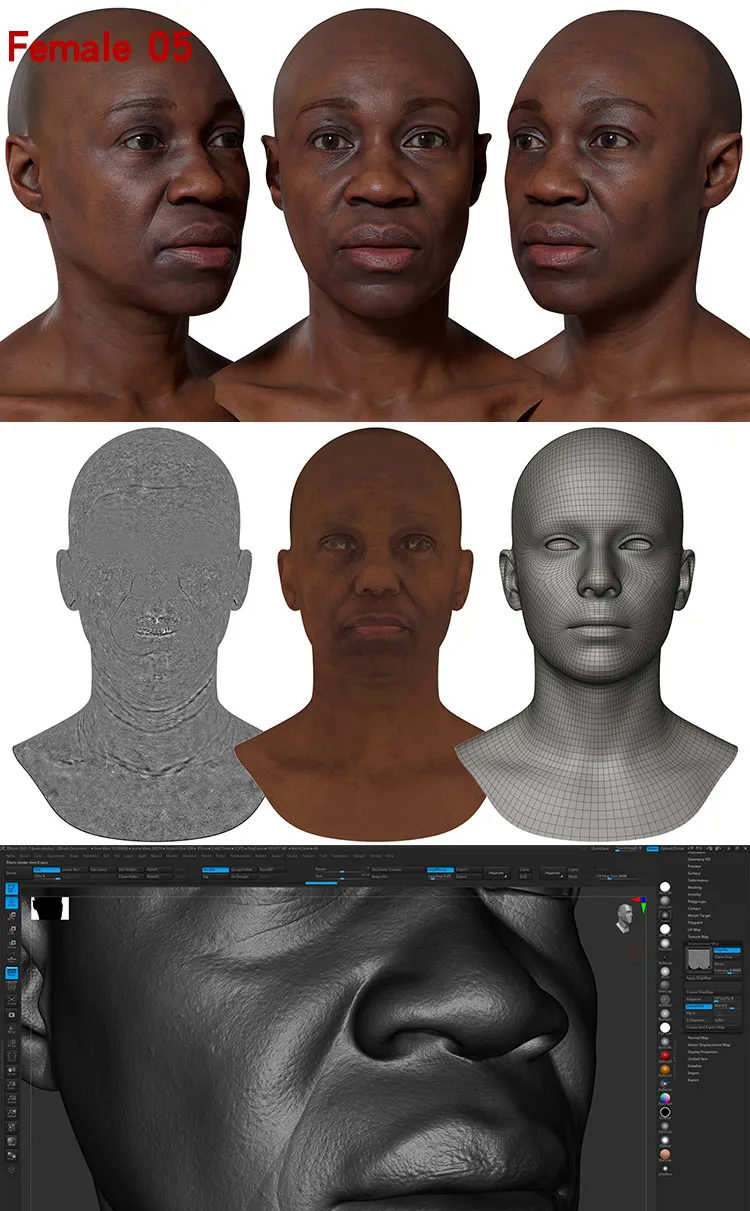Expand the Display Properties subpalette
This screenshot has width=750, height=1211.
(x=703, y=1052)
